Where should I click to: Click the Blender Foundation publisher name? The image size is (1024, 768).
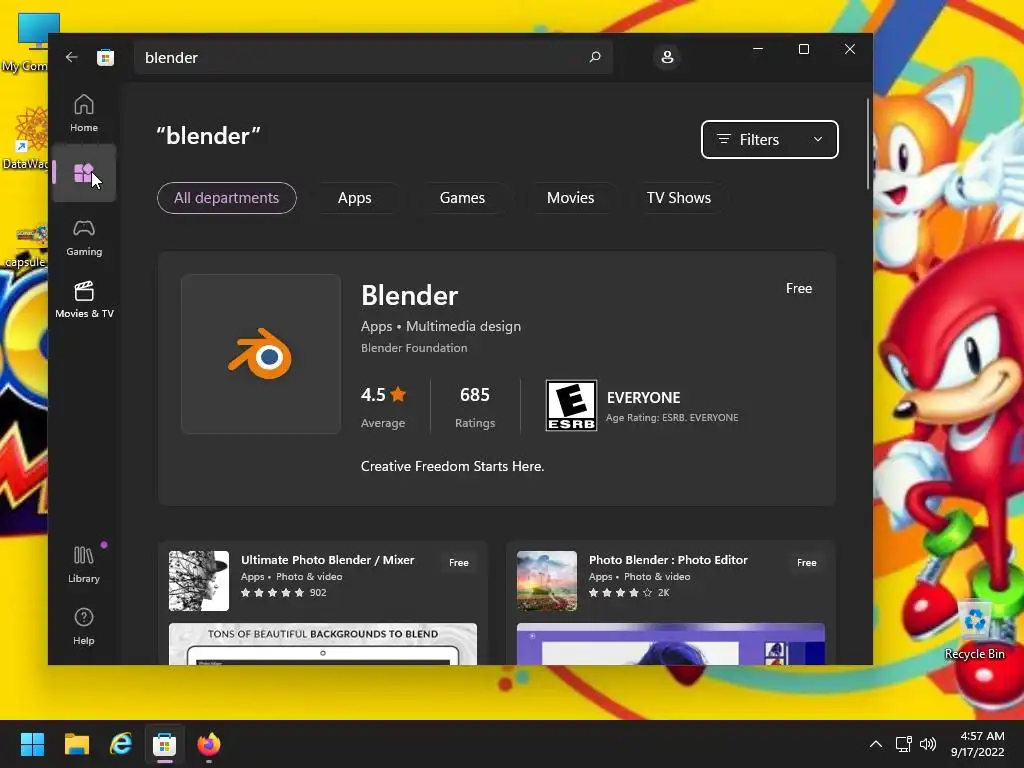414,348
